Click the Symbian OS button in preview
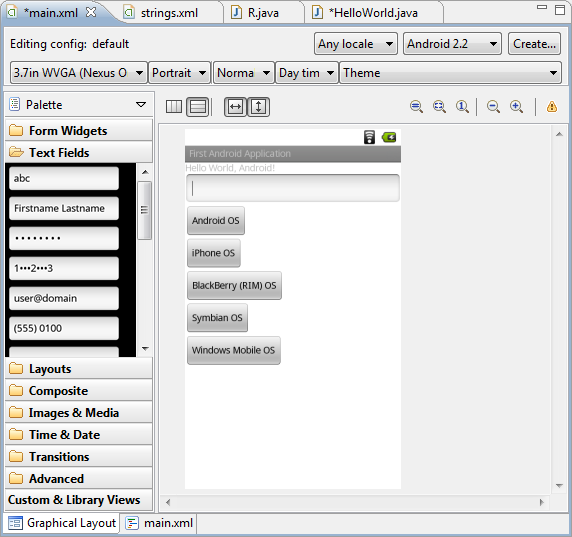Image resolution: width=572 pixels, height=537 pixels. pyautogui.click(x=217, y=318)
